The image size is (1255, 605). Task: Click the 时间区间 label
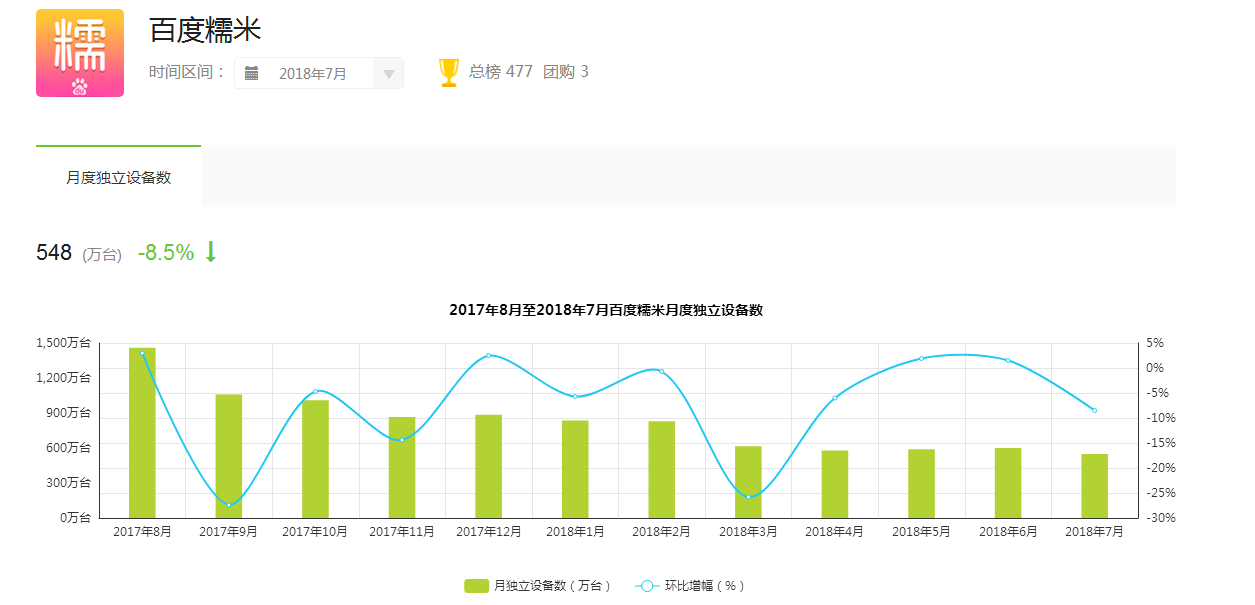click(187, 72)
